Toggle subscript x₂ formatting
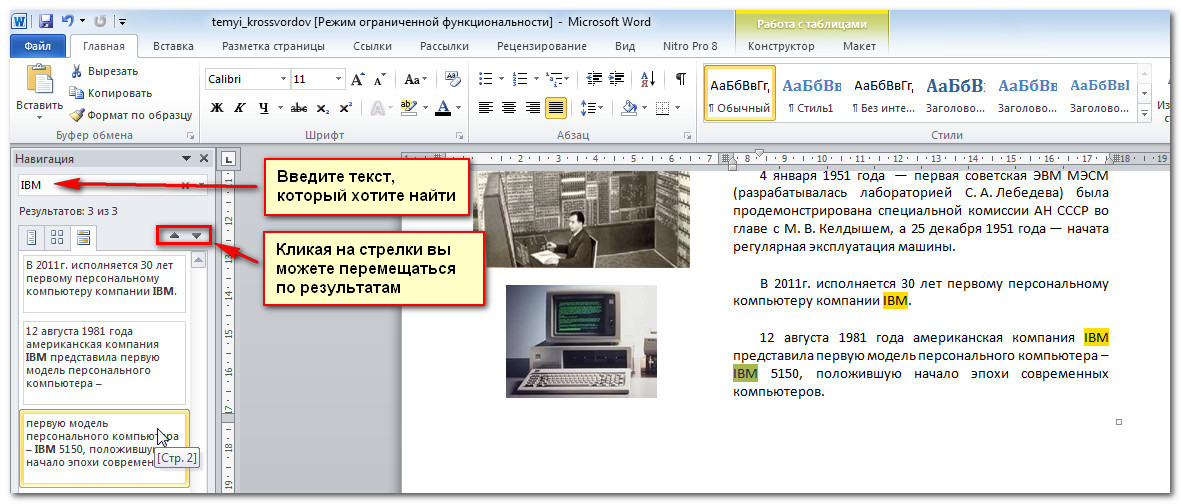The width and height of the screenshot is (1181, 504). coord(322,108)
